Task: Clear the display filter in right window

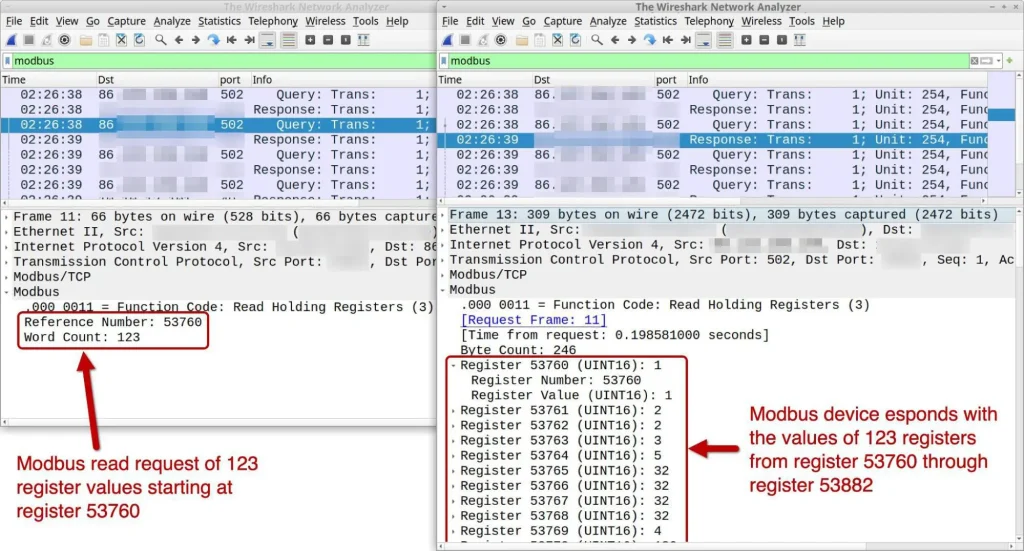Action: click(x=973, y=61)
